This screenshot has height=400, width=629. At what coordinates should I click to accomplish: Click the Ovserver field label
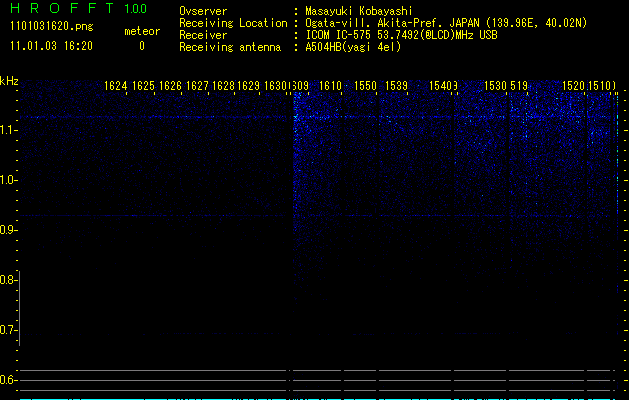tap(203, 11)
